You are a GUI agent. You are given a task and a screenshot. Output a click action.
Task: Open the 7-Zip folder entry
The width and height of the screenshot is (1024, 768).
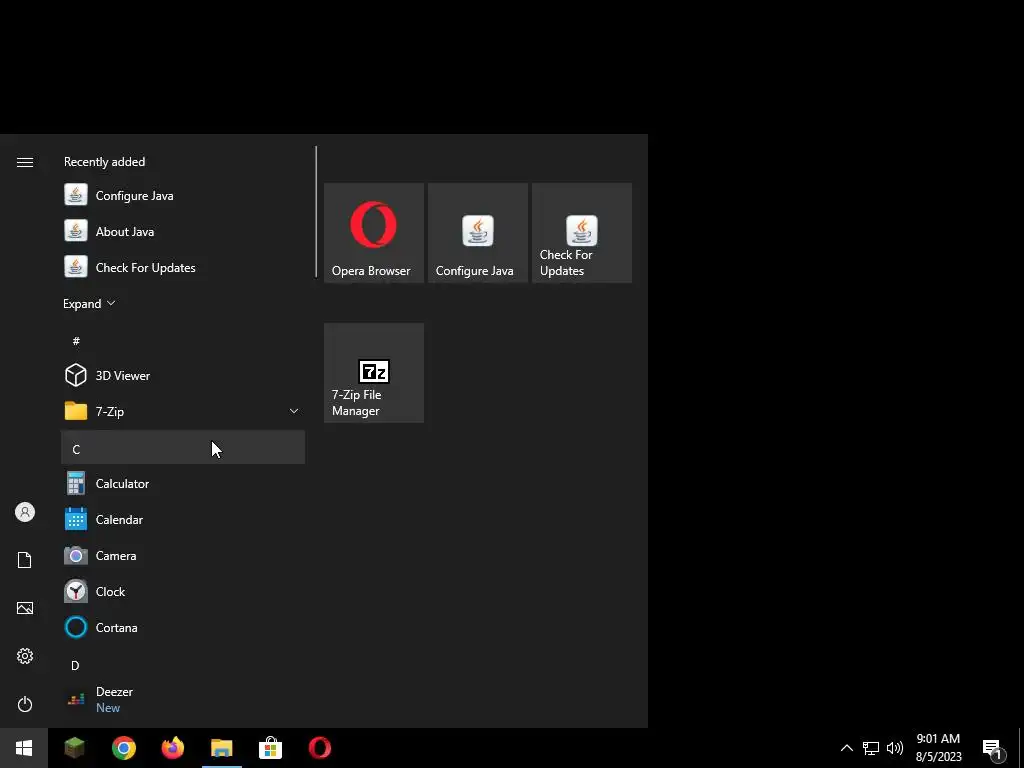[183, 411]
